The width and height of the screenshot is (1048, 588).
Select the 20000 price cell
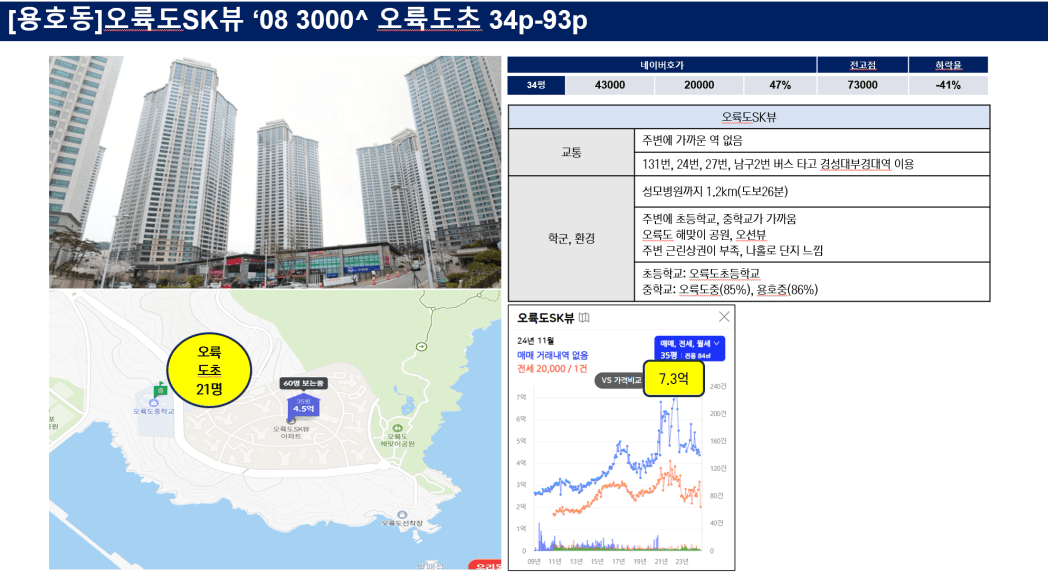(x=699, y=85)
